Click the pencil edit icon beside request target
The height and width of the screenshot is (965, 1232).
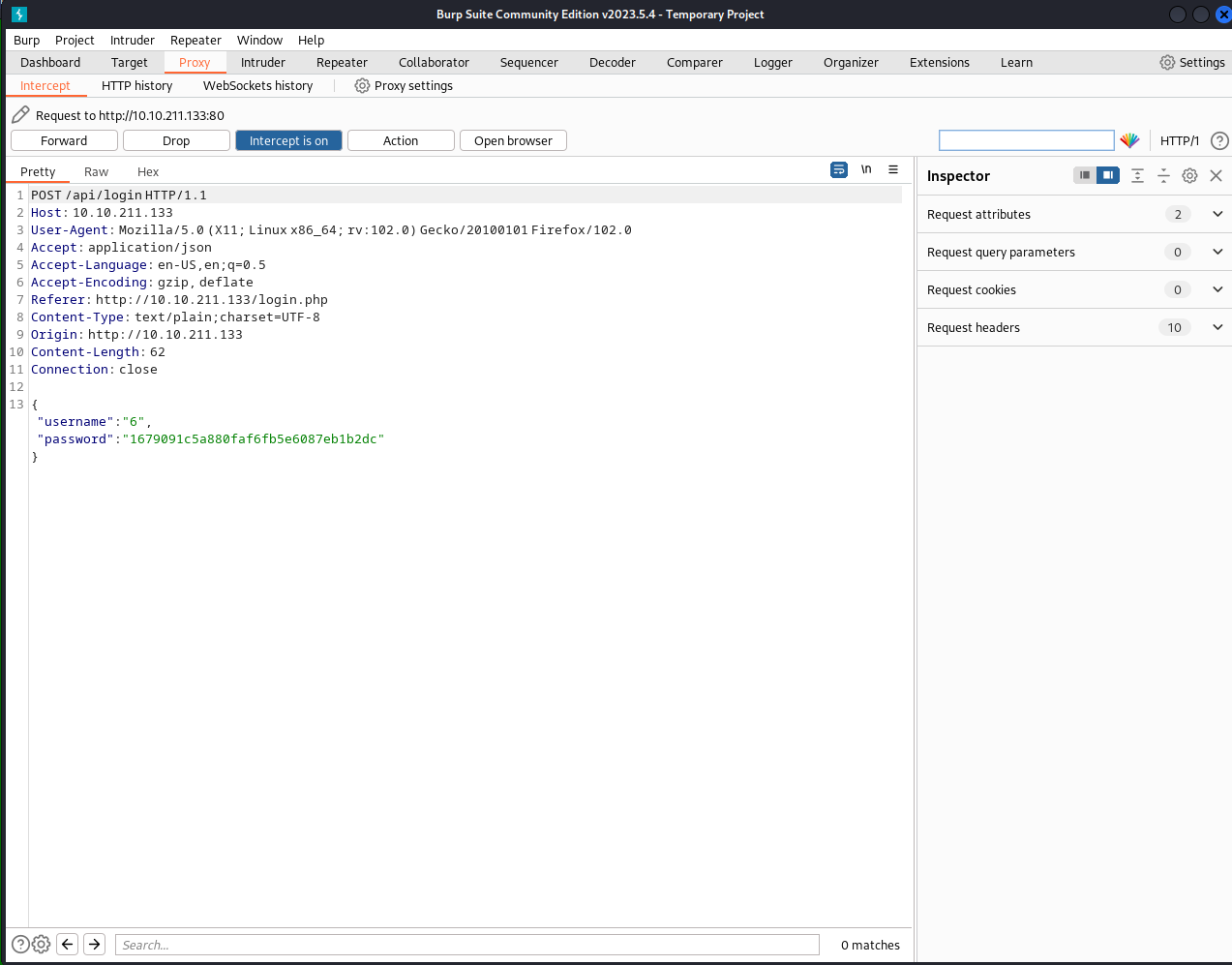(x=20, y=115)
